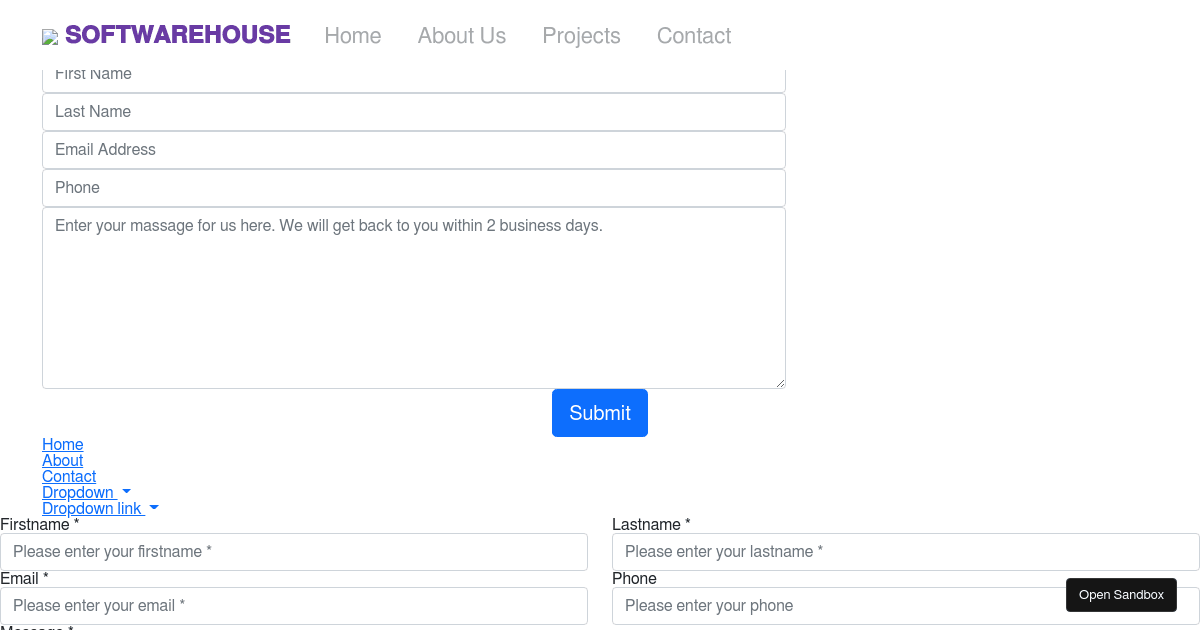Click the SOFTWAREHOUSE logo image icon
This screenshot has width=1200, height=630.
click(50, 36)
